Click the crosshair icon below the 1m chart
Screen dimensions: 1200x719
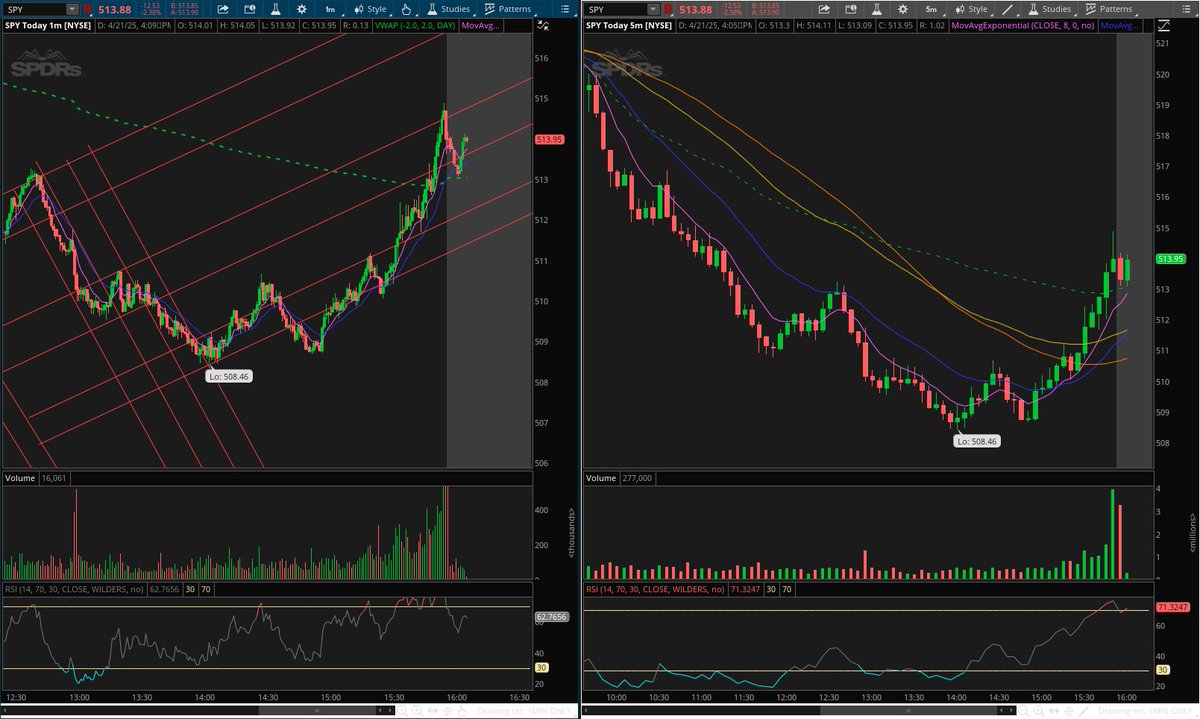[448, 711]
